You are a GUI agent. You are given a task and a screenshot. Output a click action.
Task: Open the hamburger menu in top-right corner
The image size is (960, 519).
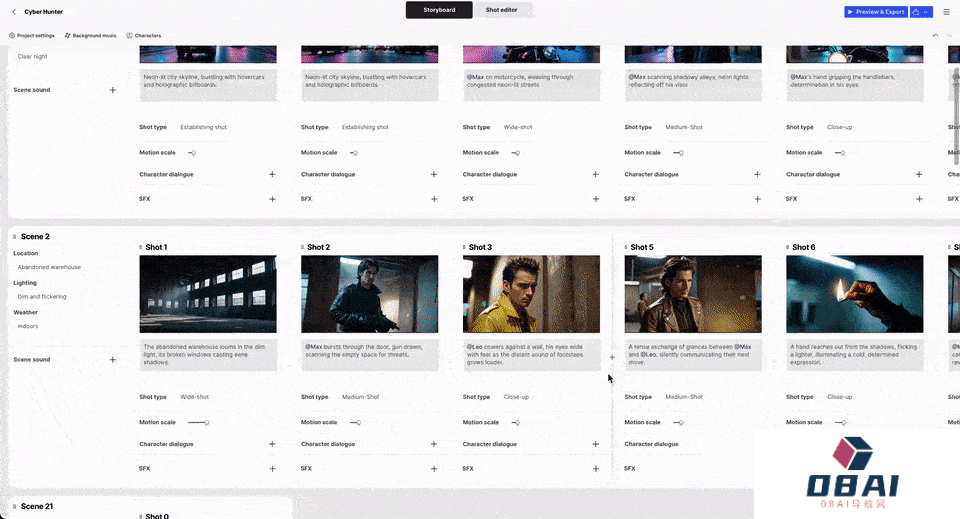(x=946, y=12)
